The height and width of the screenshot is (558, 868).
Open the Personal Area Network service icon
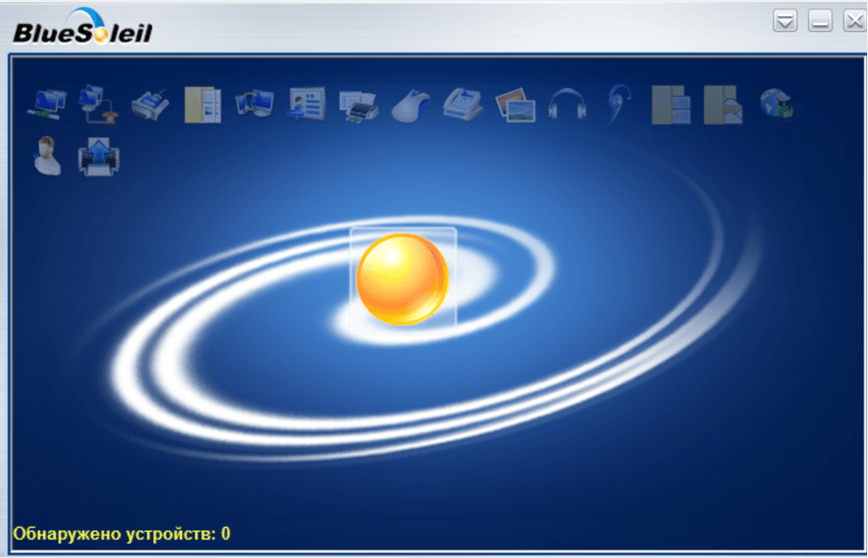point(46,103)
